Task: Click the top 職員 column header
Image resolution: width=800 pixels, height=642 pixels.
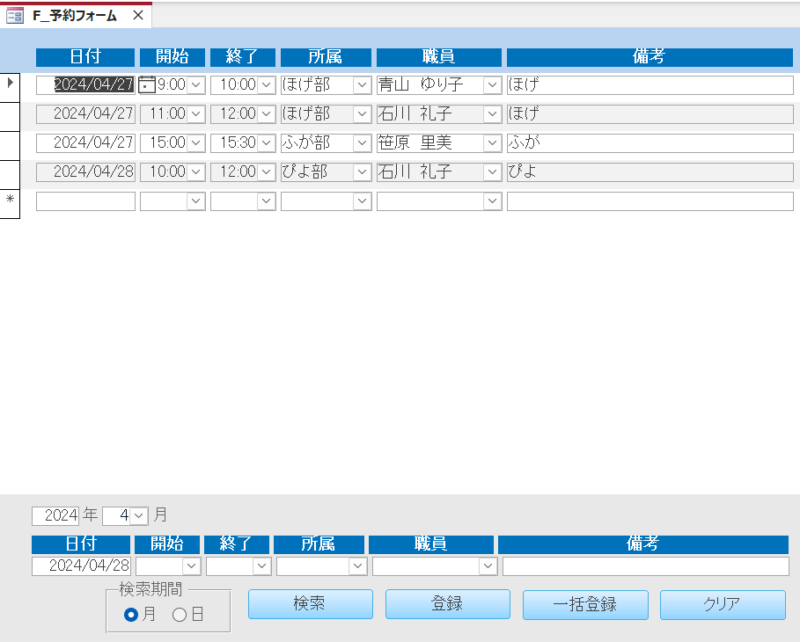Action: (x=439, y=57)
